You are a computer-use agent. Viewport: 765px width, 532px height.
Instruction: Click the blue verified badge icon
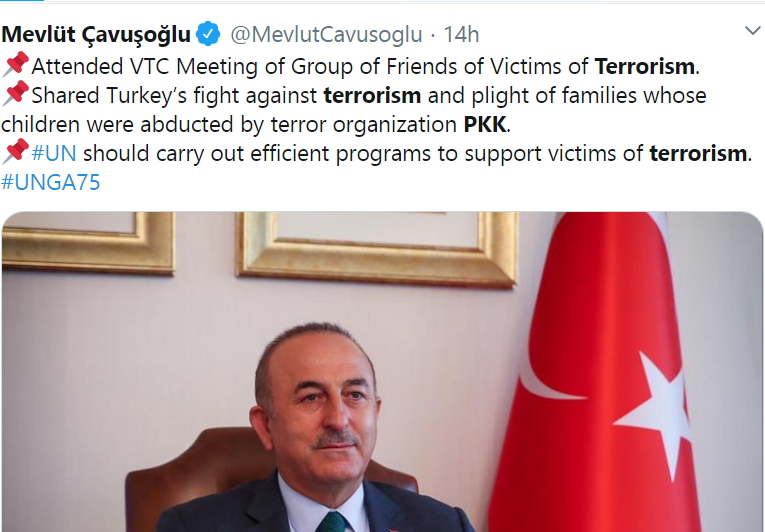coord(208,34)
